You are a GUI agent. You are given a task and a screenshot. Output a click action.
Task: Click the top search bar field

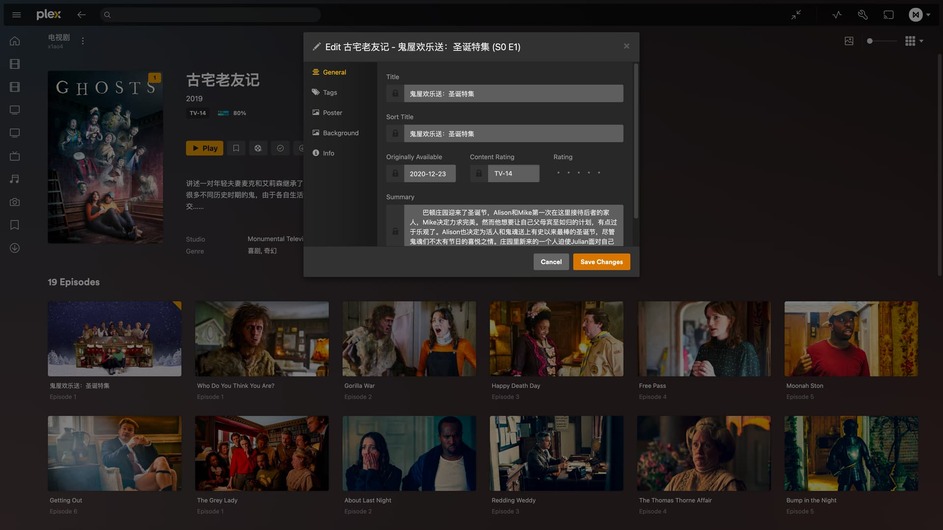[x=209, y=14]
